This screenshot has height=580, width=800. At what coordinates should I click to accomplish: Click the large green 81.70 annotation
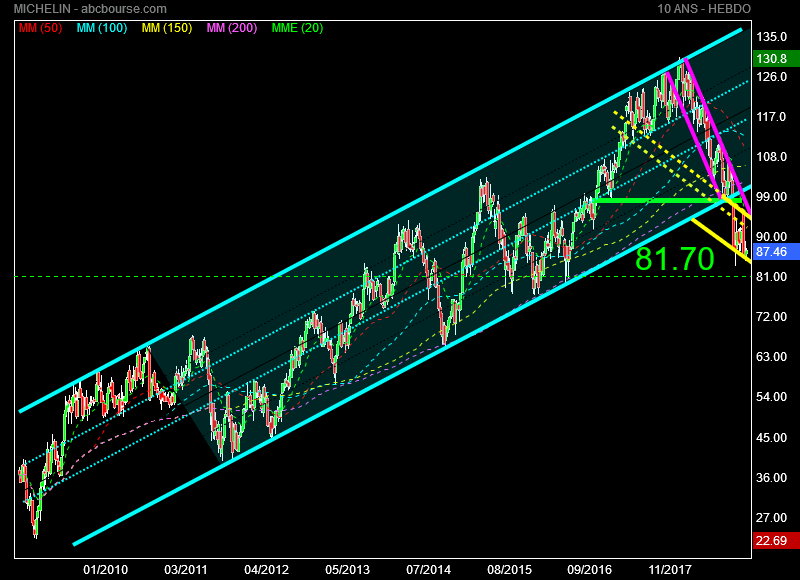(674, 259)
